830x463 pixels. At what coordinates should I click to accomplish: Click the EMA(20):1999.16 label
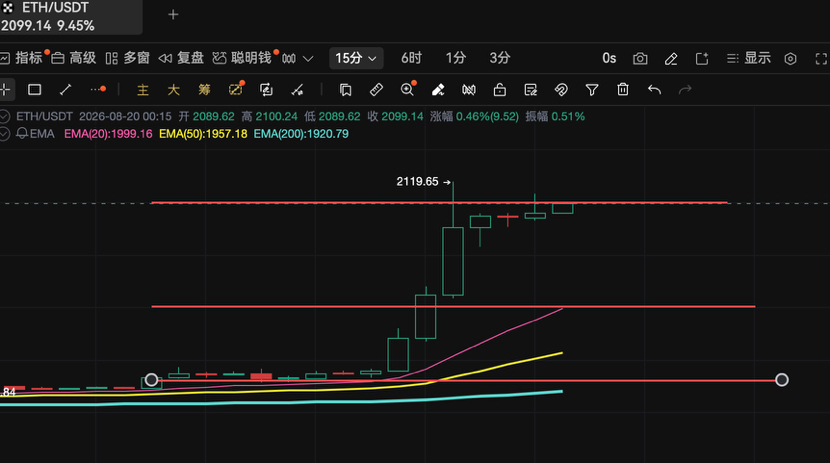click(x=108, y=134)
